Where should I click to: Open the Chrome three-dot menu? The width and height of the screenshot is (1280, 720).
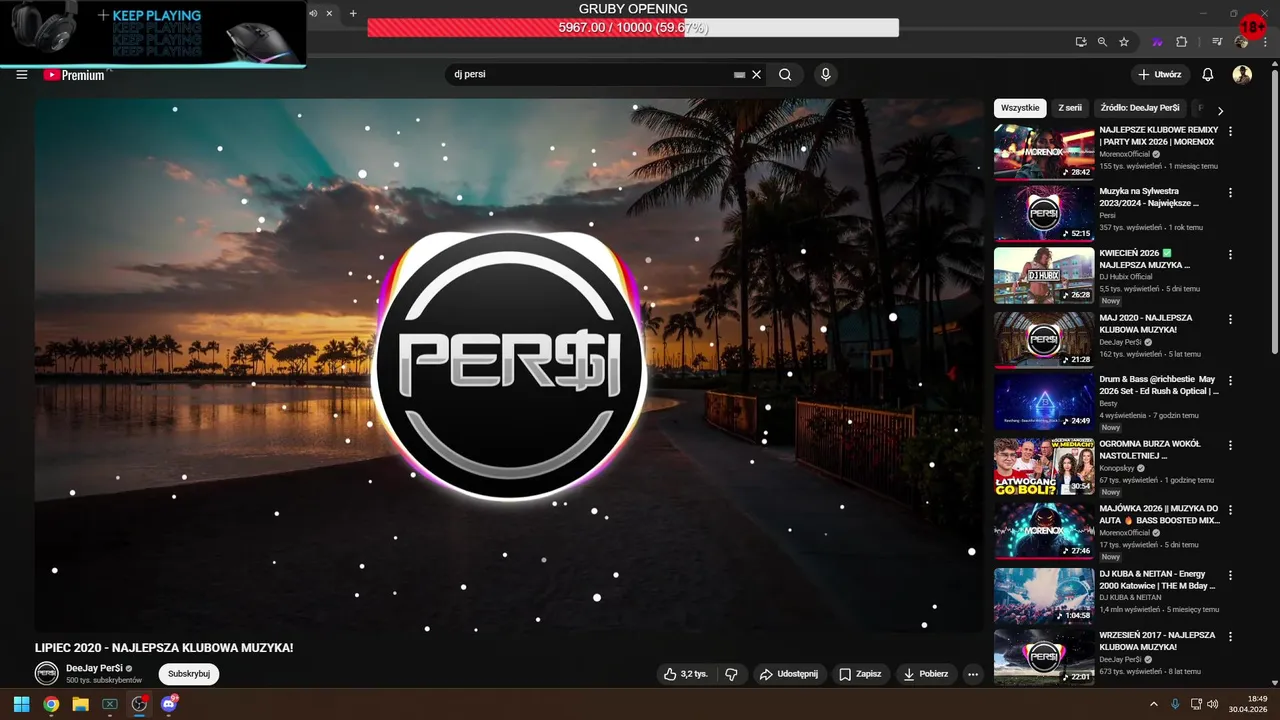[1264, 42]
